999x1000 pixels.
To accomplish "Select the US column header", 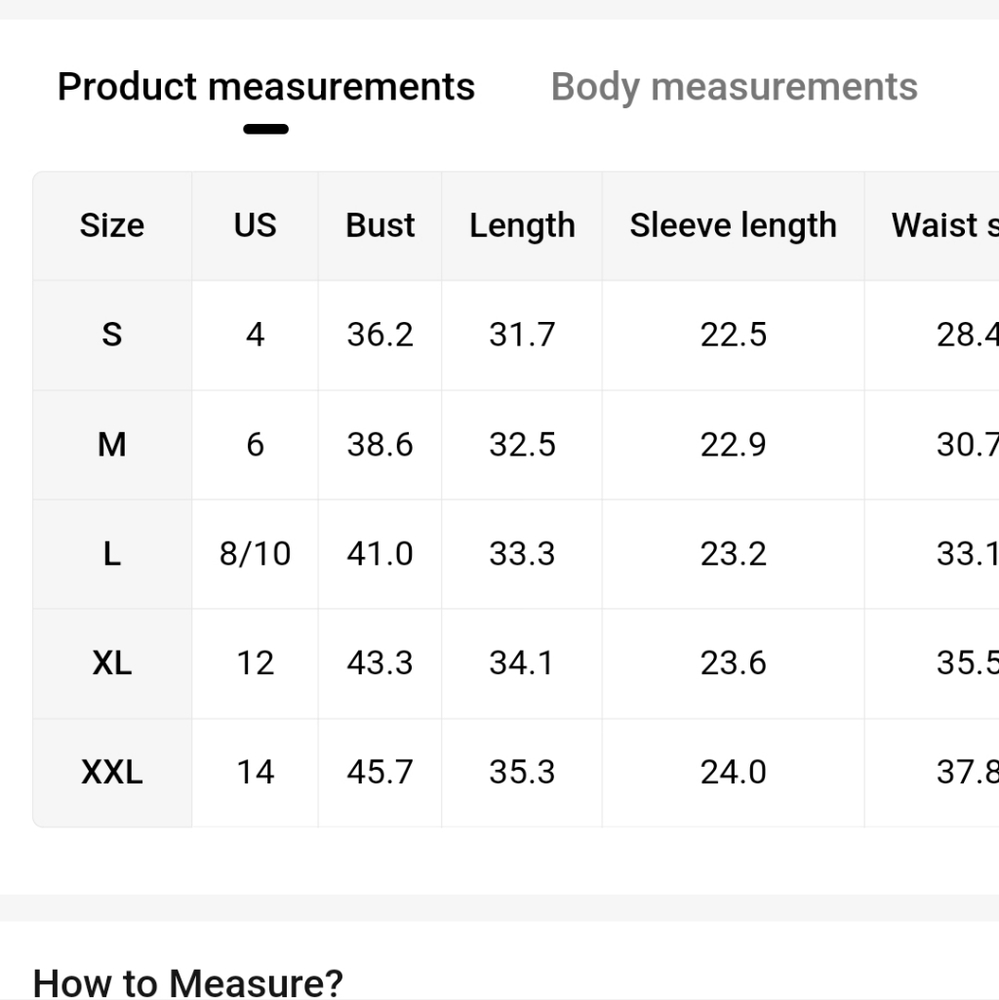I will pyautogui.click(x=255, y=226).
